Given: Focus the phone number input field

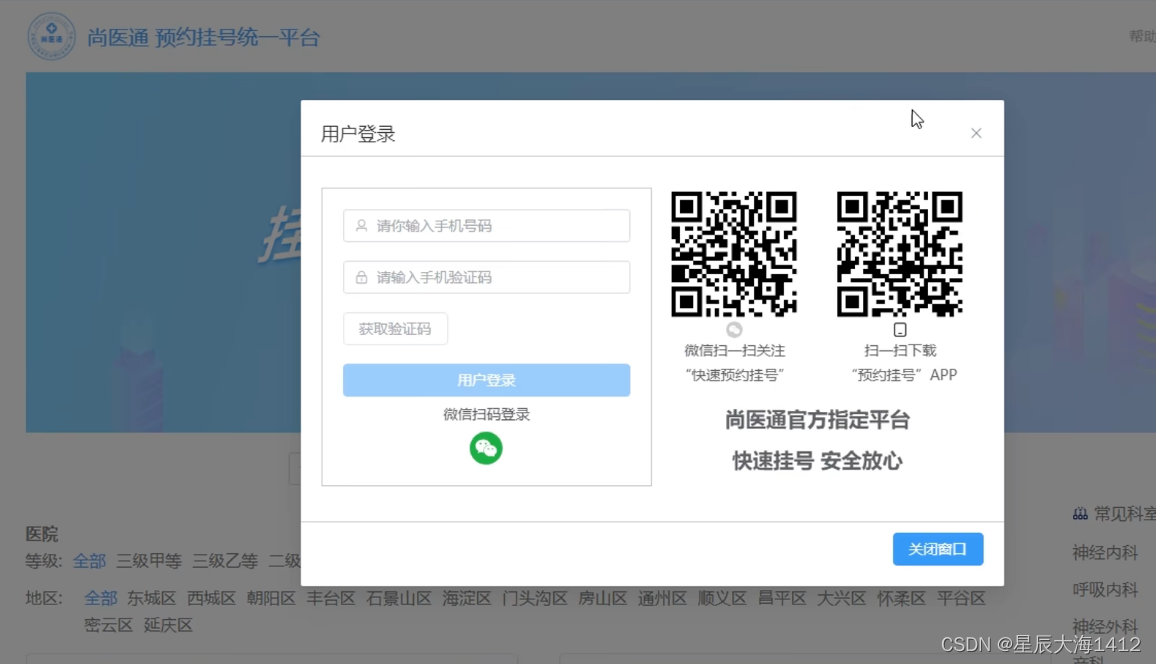Looking at the screenshot, I should (487, 226).
